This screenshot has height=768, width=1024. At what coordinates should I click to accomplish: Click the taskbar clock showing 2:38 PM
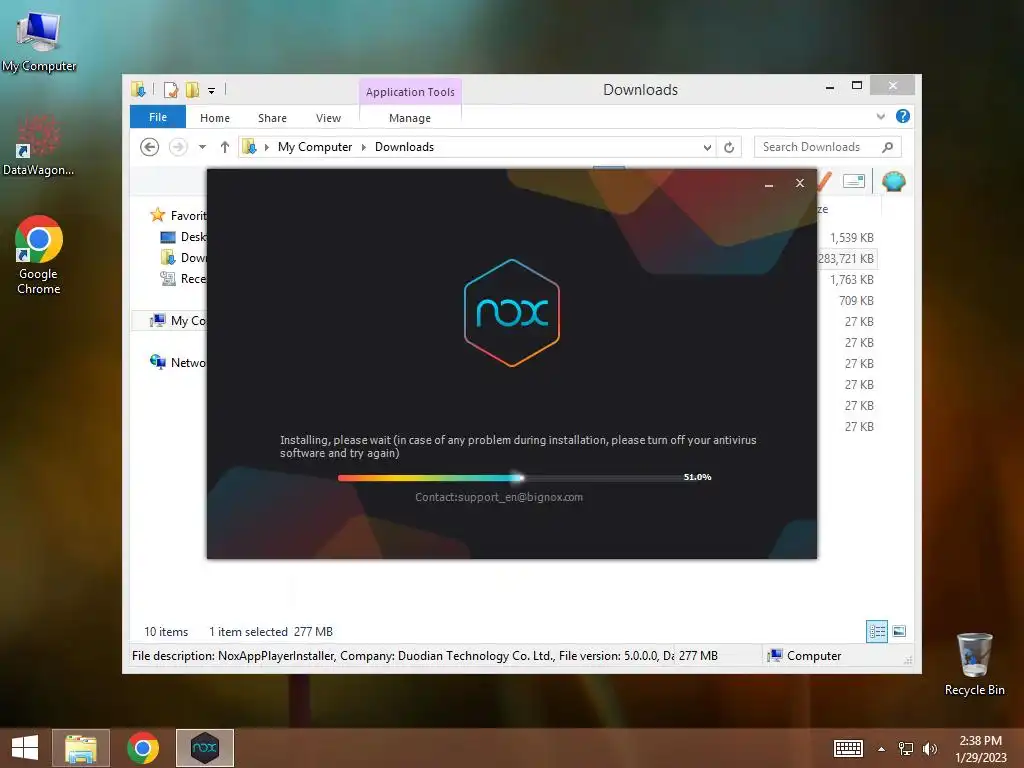(981, 749)
